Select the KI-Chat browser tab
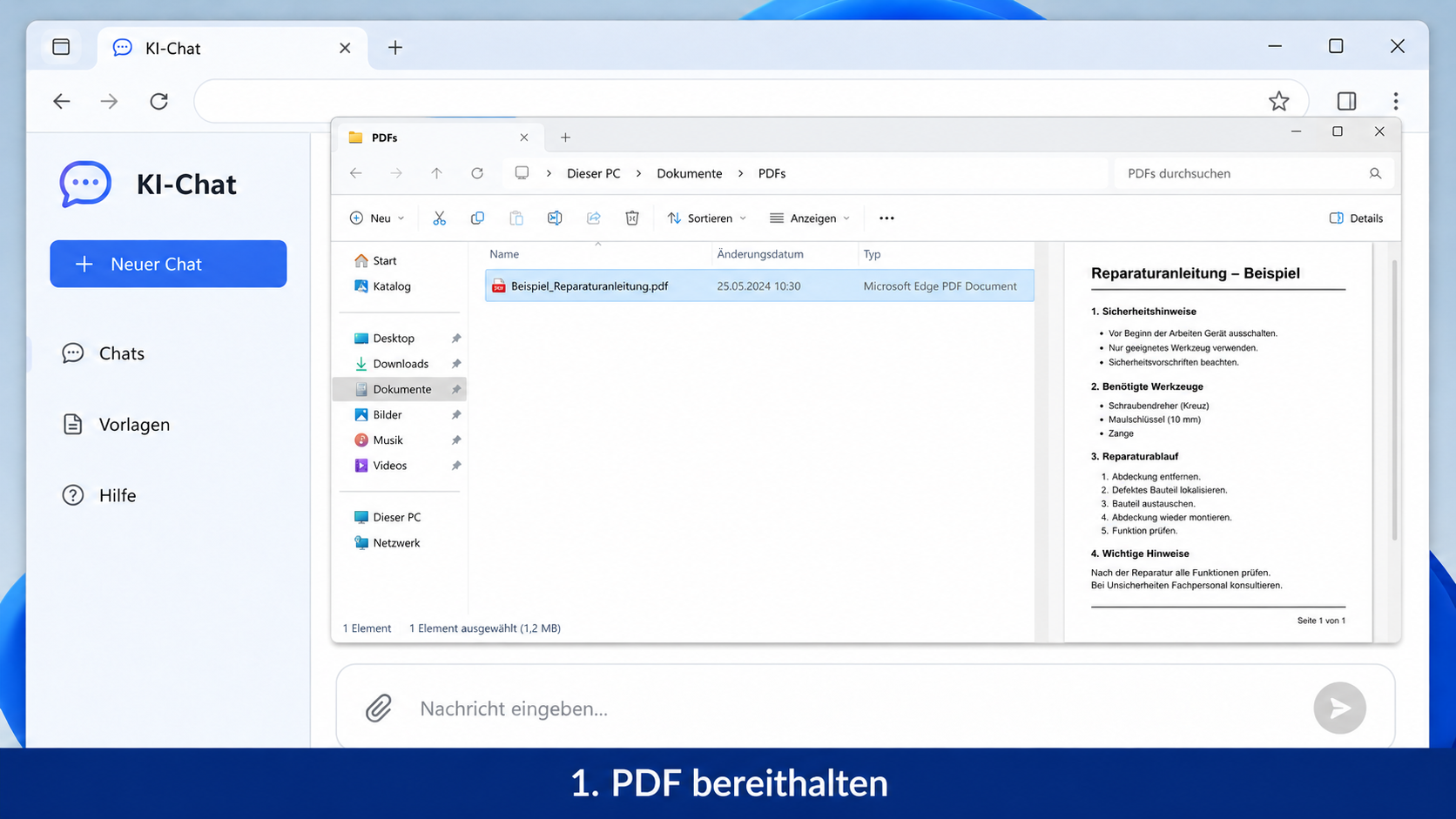1456x819 pixels. 231,48
